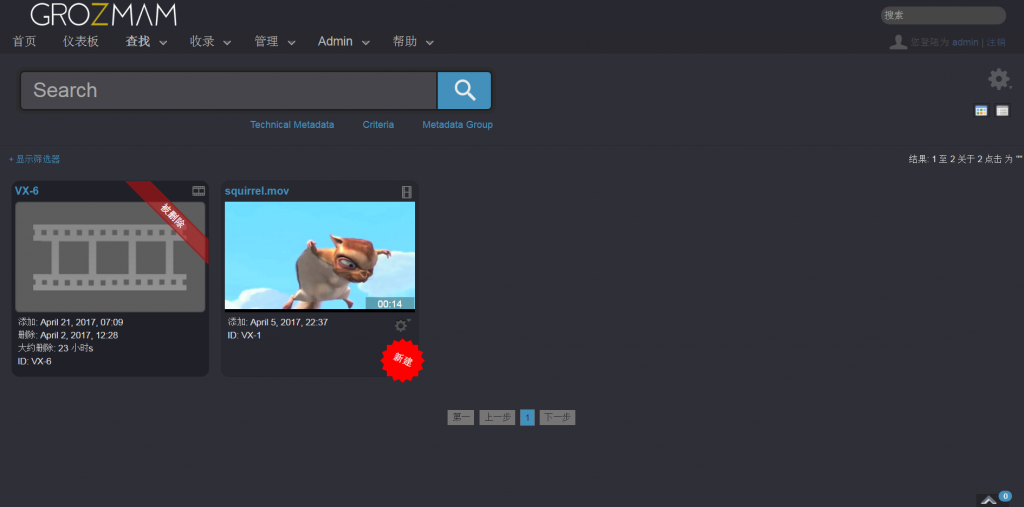Open the squirrel.mov item gear menu
This screenshot has width=1024, height=507.
pyautogui.click(x=401, y=325)
